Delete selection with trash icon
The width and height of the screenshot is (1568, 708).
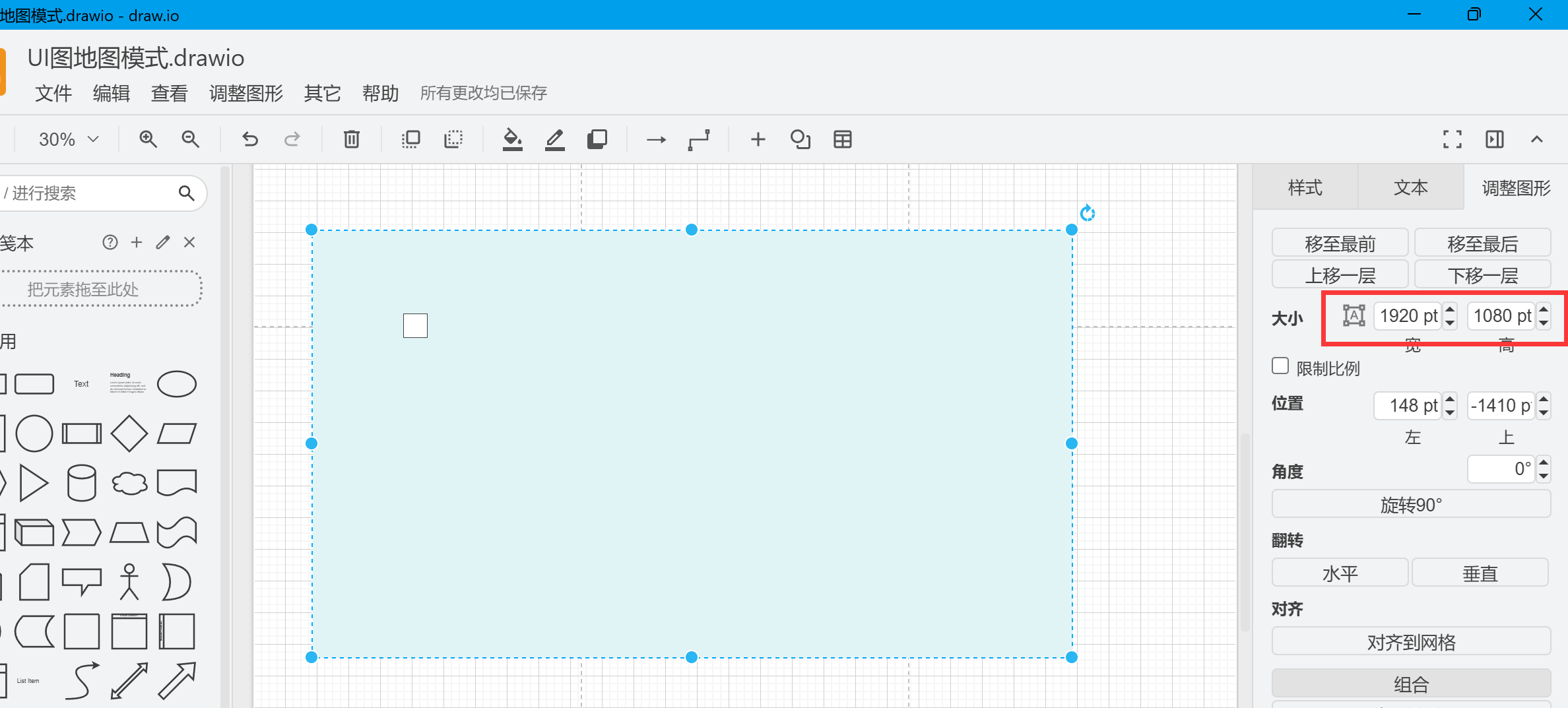pos(352,139)
